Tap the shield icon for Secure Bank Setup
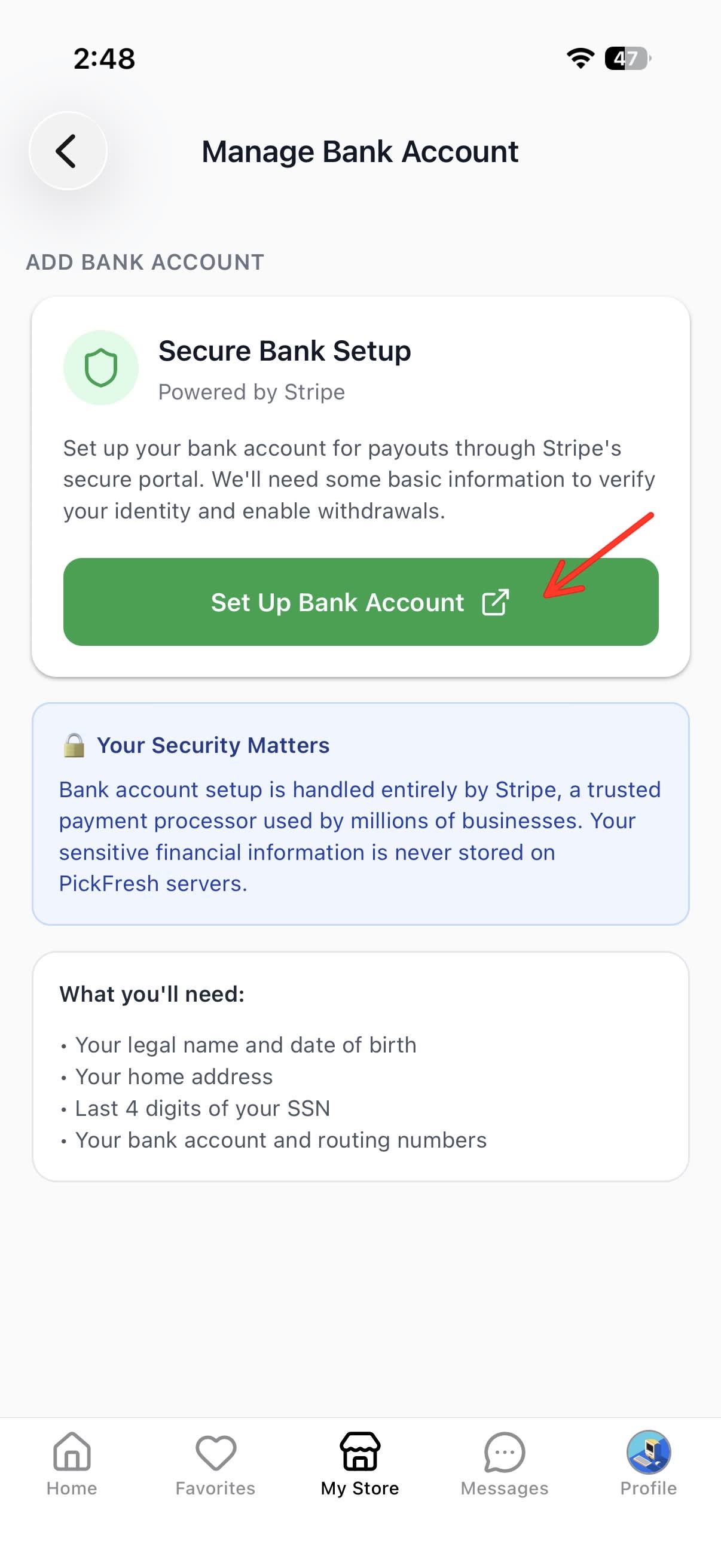This screenshot has height=1568, width=721. (102, 366)
